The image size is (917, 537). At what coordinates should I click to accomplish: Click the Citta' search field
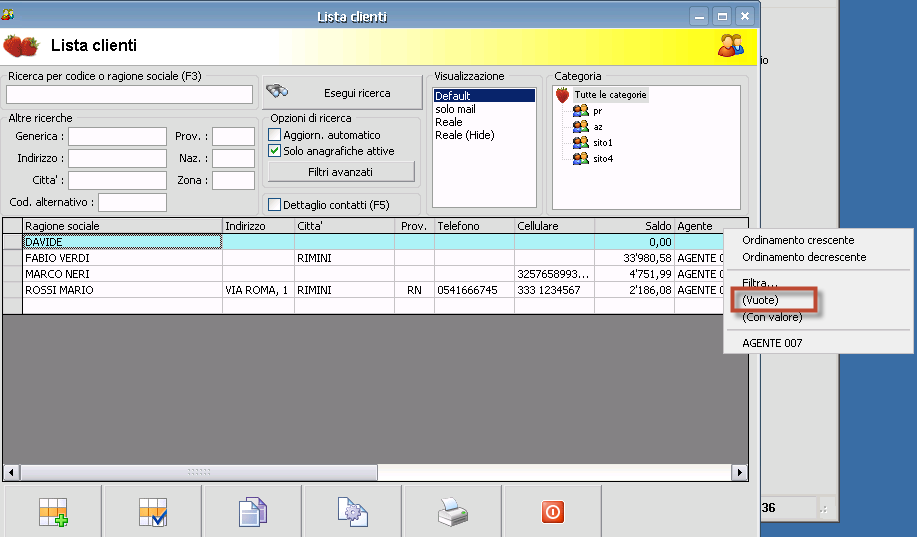tap(118, 180)
